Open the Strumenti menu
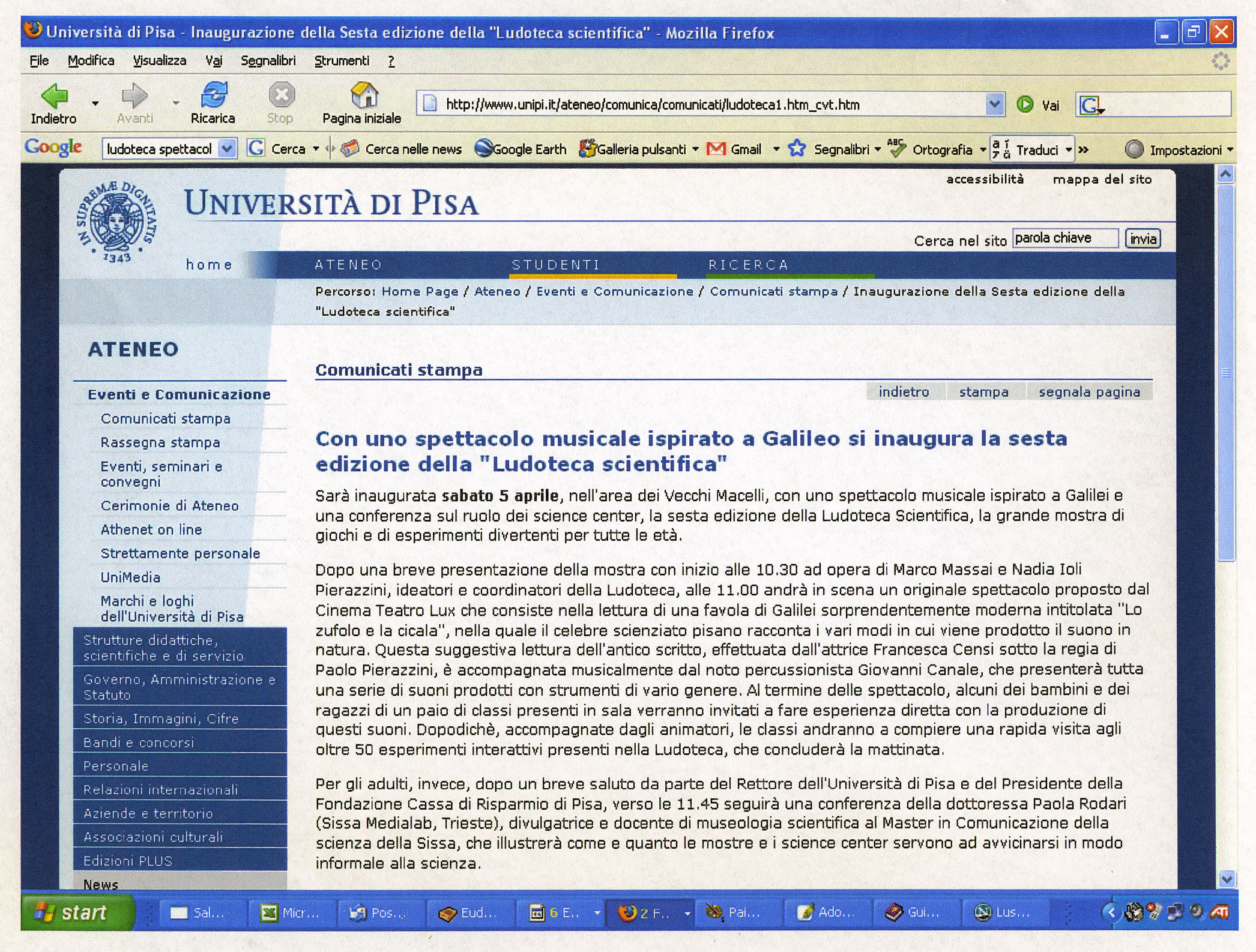Screen dimensions: 1256x952 tap(342, 61)
